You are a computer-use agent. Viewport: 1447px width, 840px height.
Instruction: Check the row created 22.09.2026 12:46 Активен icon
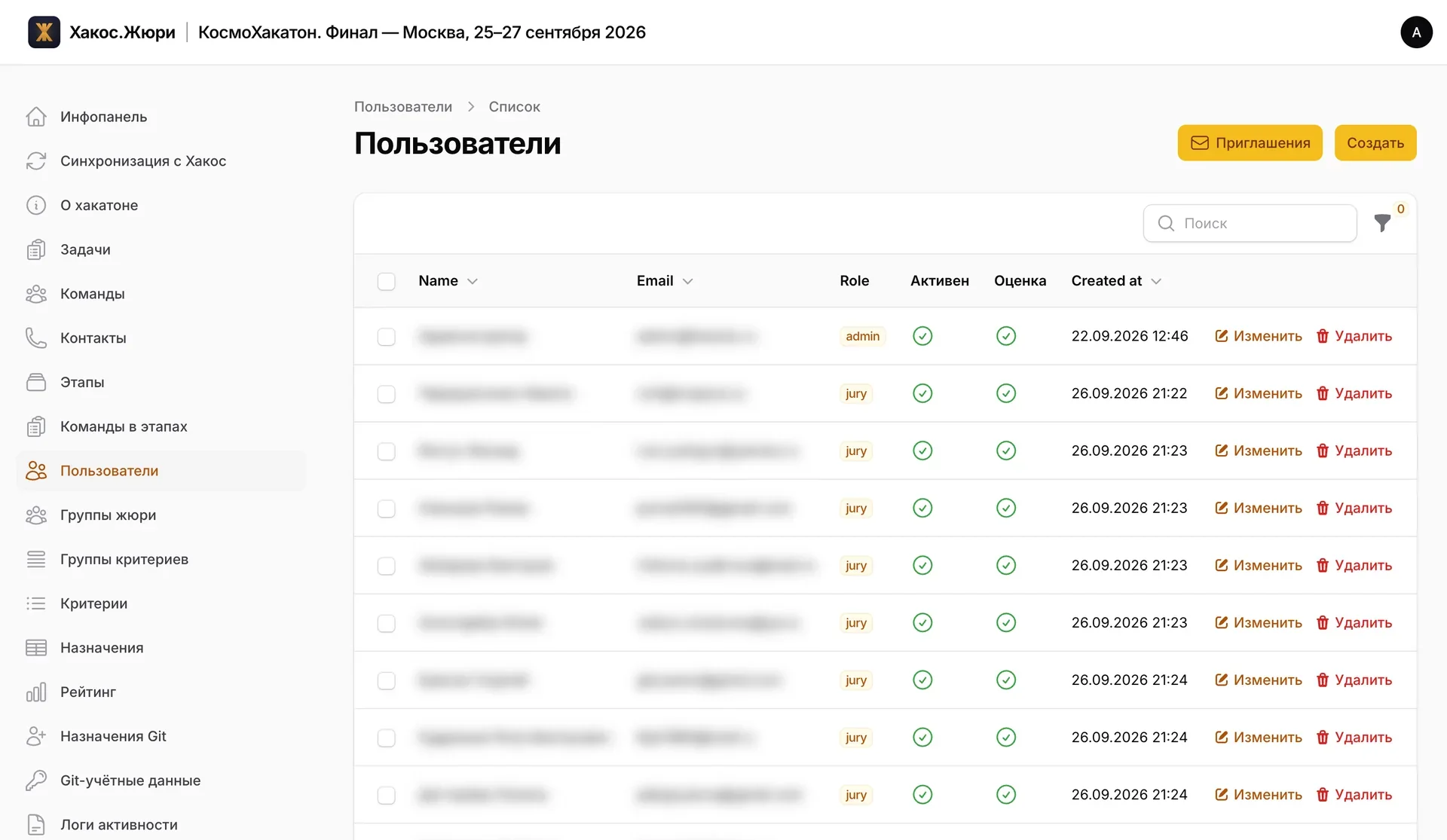click(x=922, y=336)
